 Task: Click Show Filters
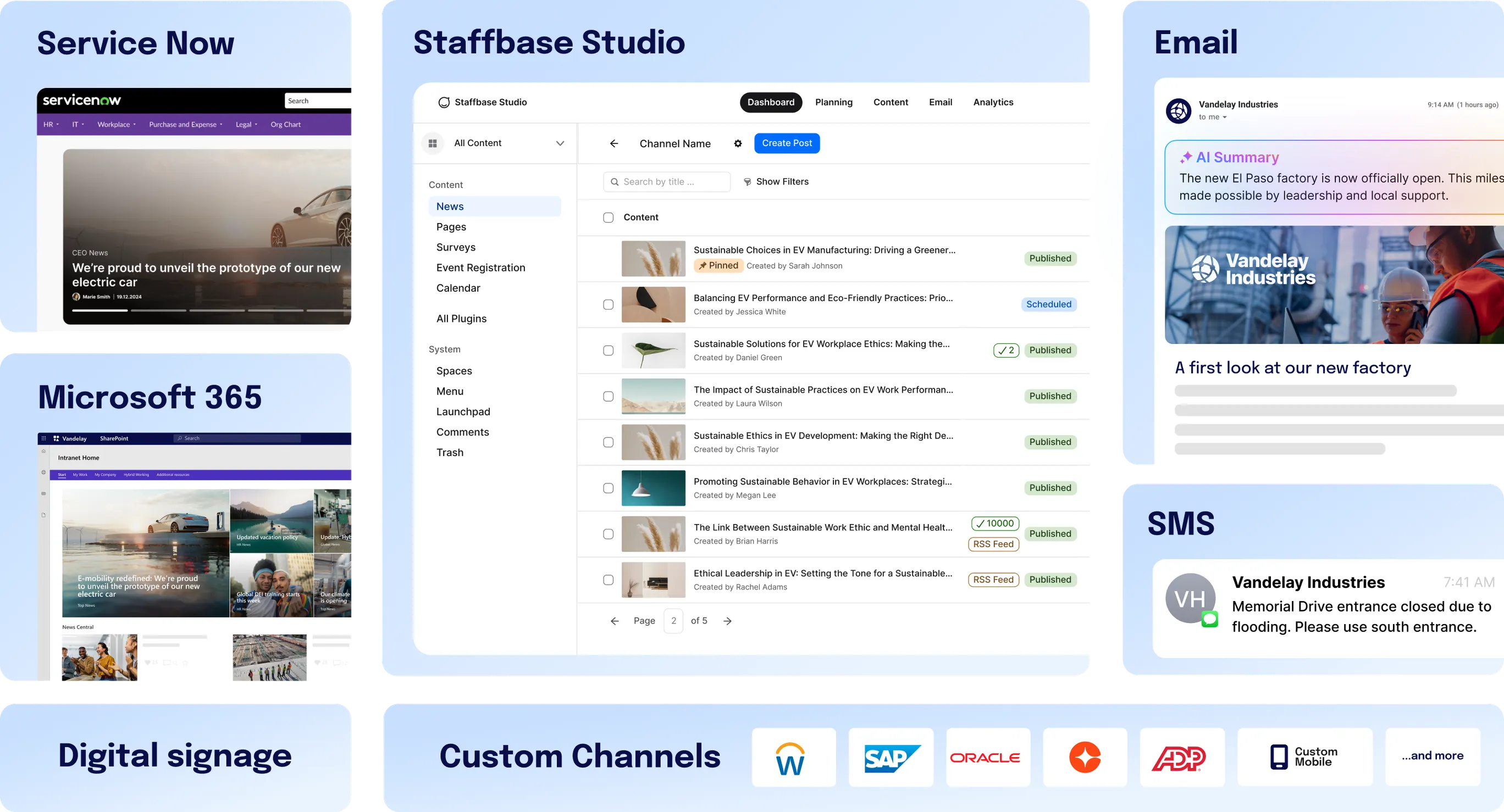776,182
